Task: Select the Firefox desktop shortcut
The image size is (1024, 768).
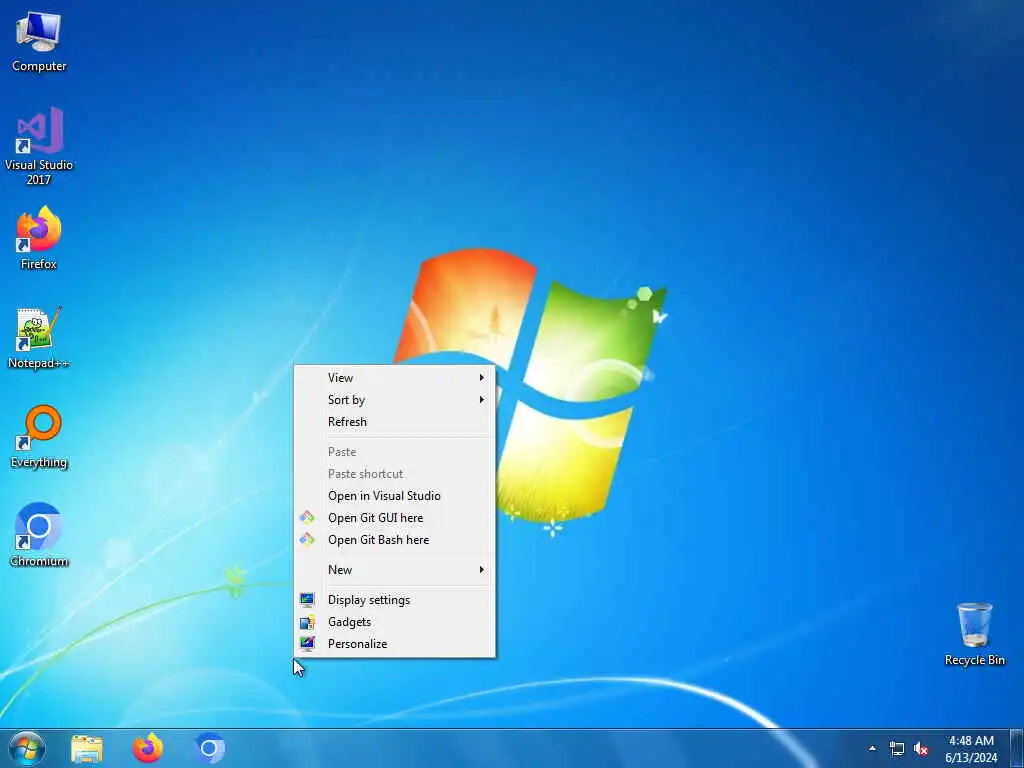Action: click(39, 238)
